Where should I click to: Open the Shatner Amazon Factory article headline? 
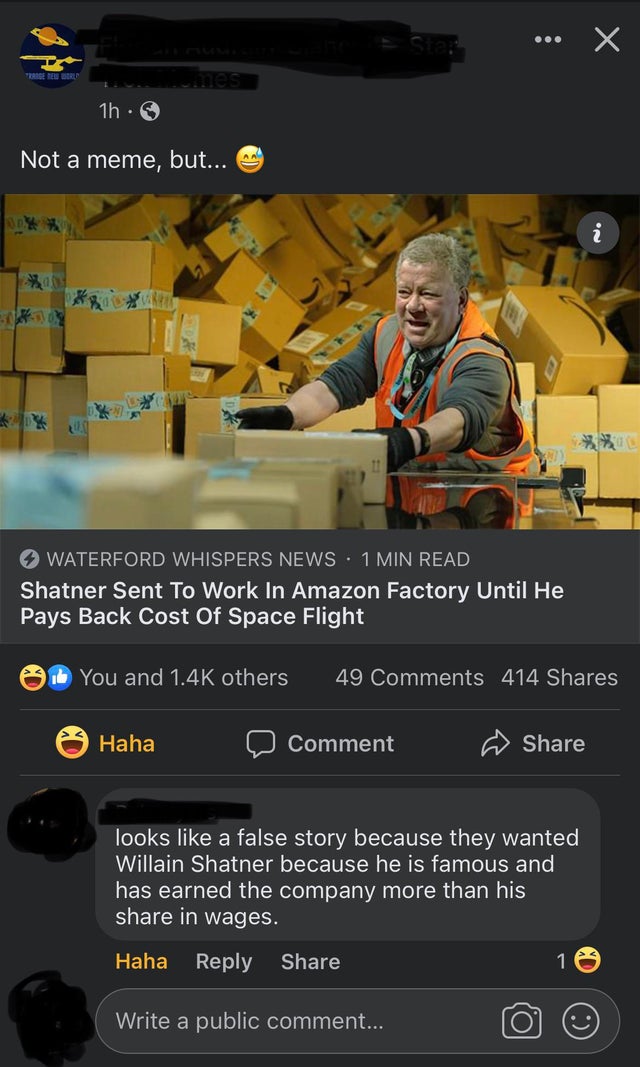(x=292, y=603)
